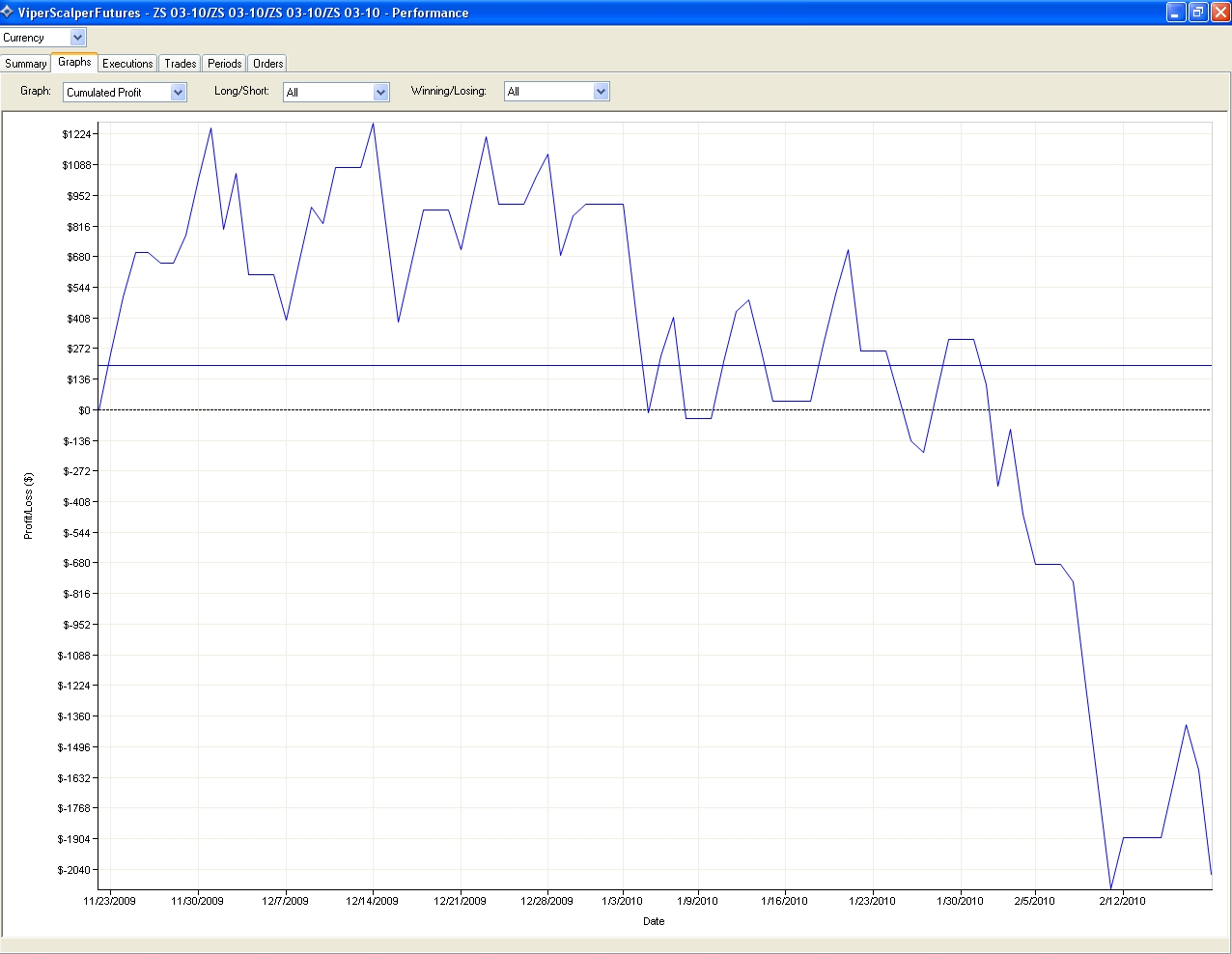
Task: Open the Executions tab
Action: (127, 64)
